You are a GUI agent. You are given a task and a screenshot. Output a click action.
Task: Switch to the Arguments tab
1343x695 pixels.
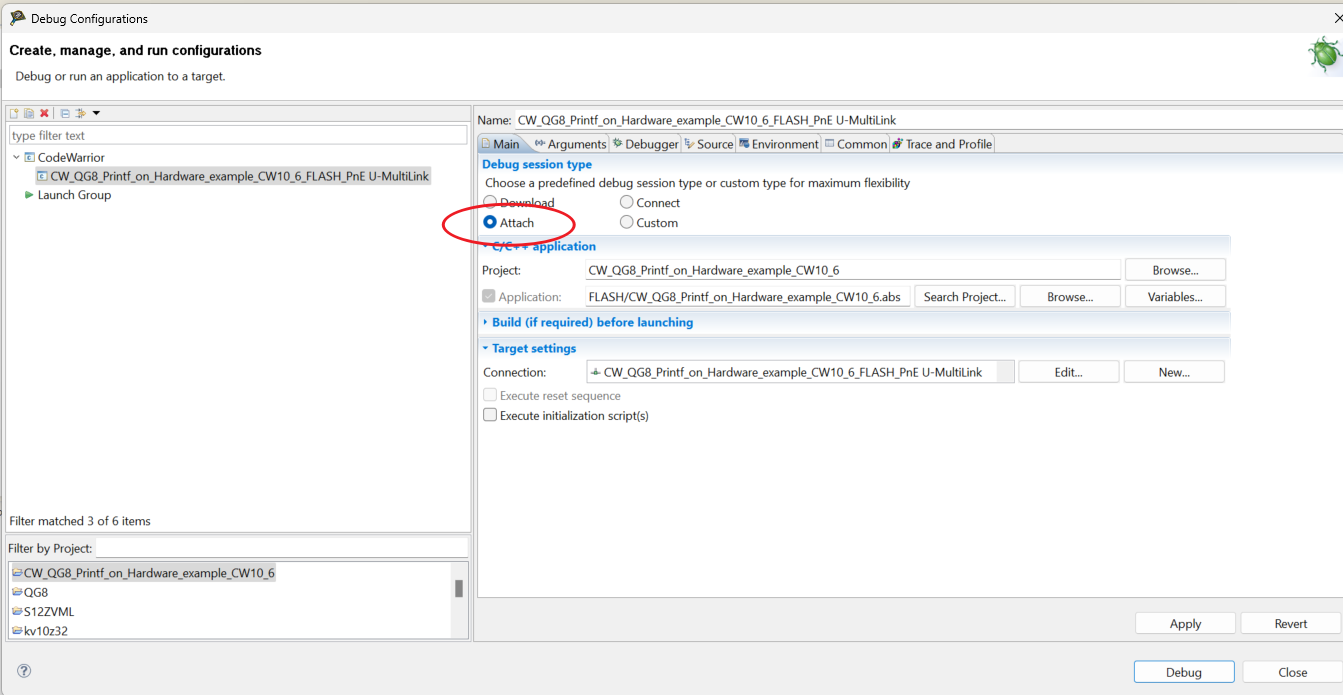click(570, 144)
